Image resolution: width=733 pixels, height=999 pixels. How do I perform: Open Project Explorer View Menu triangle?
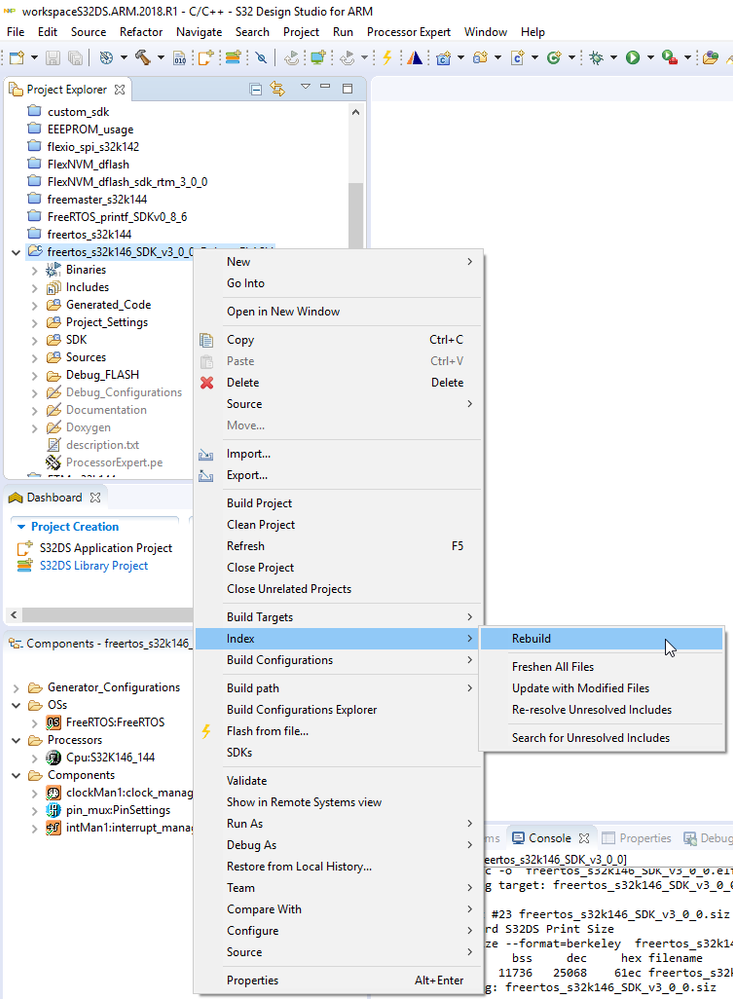coord(305,87)
